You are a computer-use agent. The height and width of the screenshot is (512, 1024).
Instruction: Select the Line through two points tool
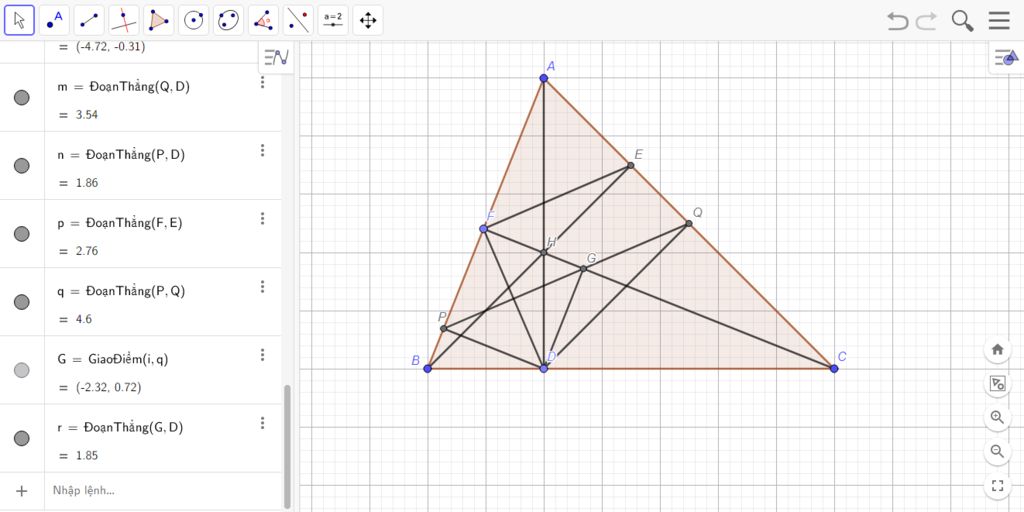pyautogui.click(x=89, y=20)
